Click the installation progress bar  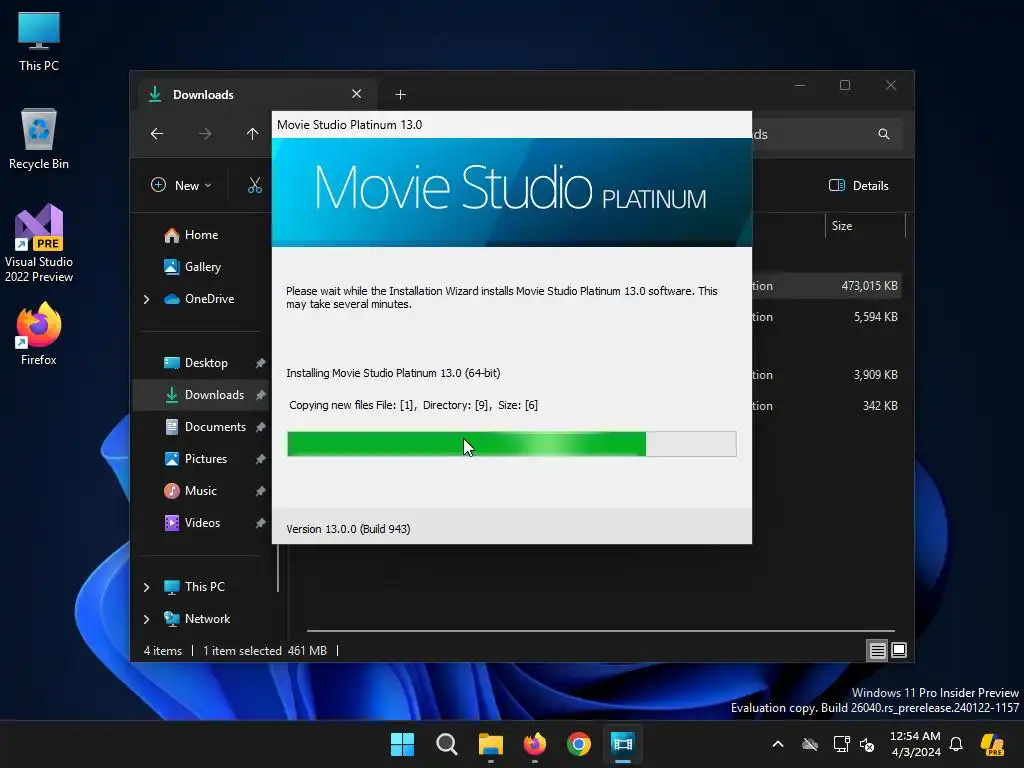512,444
